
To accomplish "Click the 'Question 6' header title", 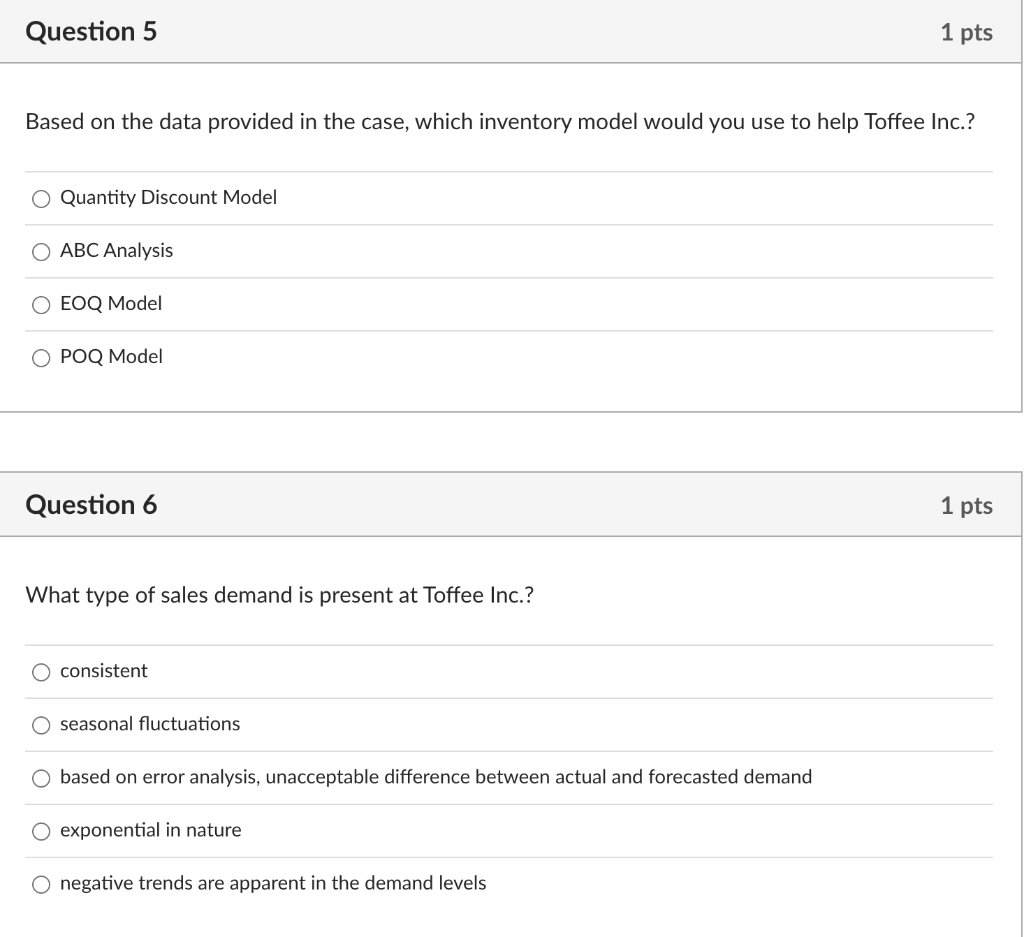I will point(91,505).
